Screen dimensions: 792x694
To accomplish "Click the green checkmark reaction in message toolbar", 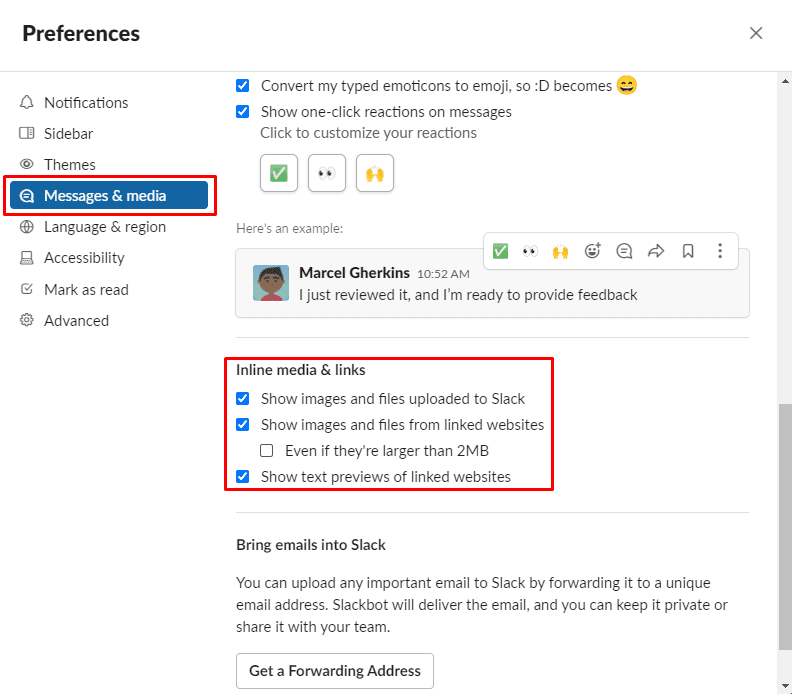I will 500,251.
